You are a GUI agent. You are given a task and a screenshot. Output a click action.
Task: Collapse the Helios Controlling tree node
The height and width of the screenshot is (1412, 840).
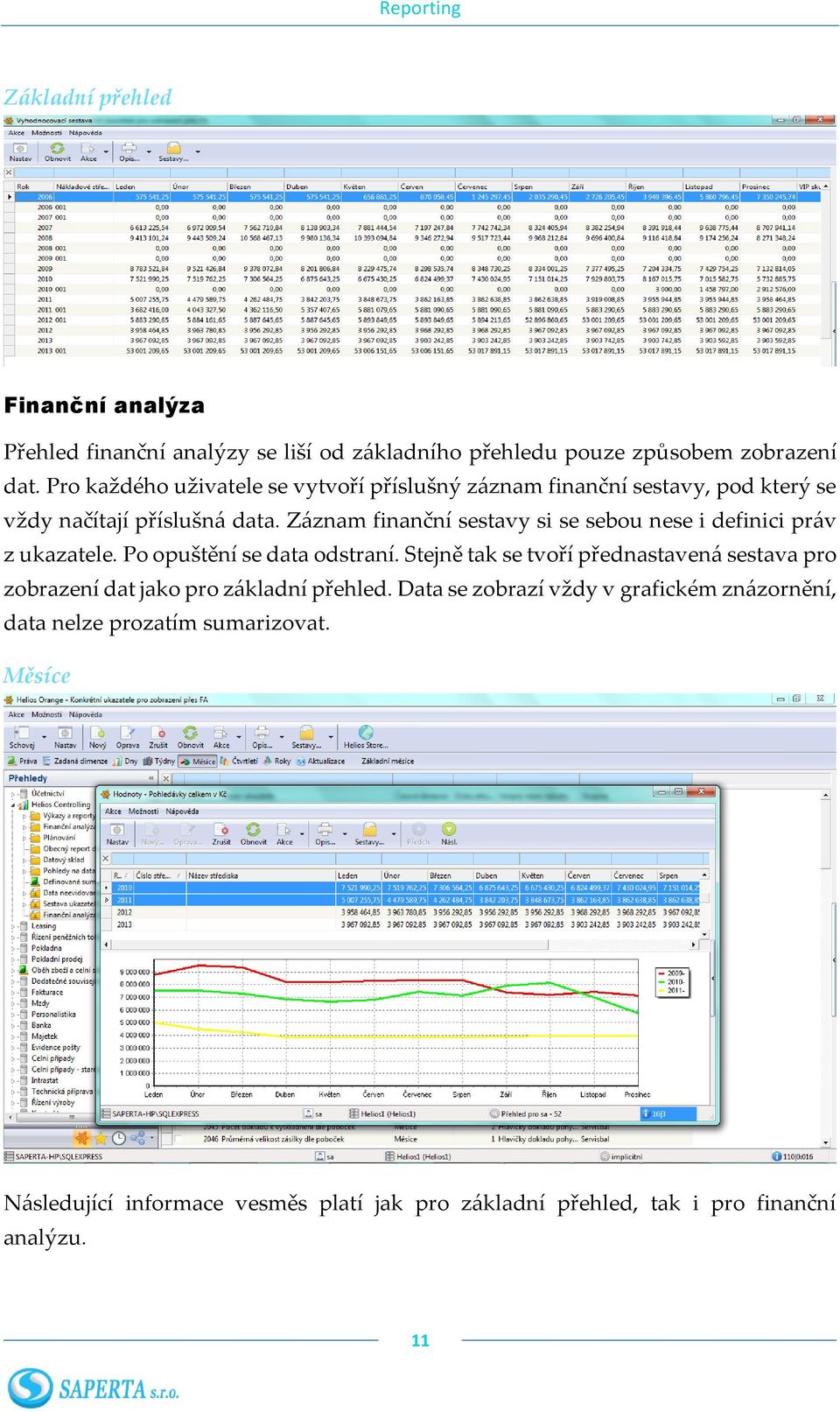click(x=14, y=804)
